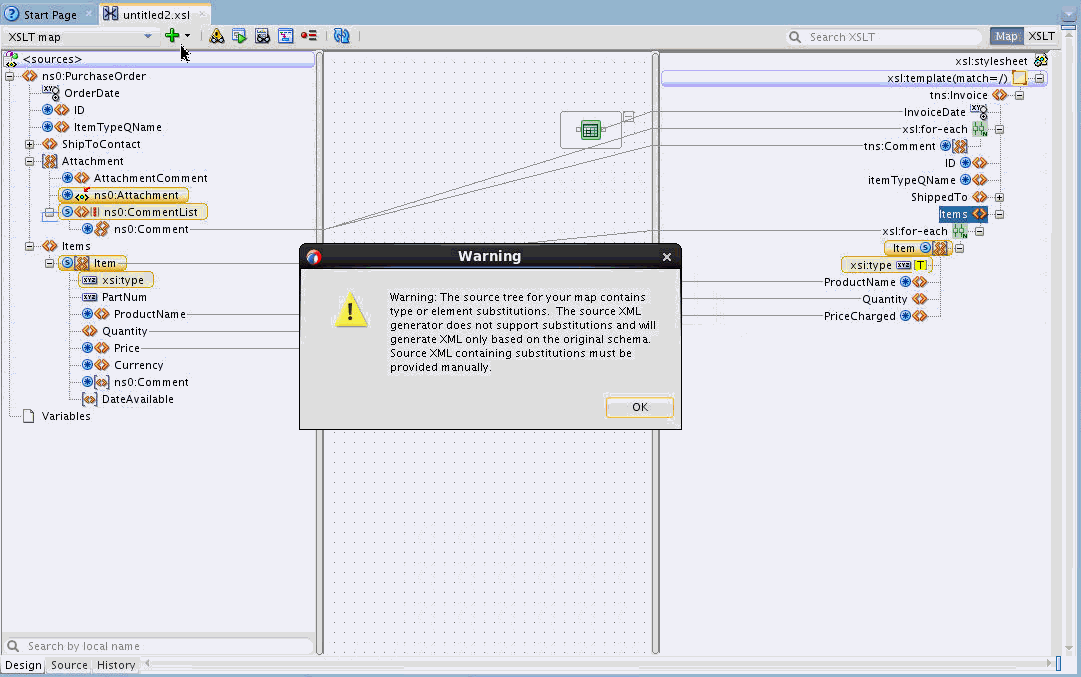Select the untitled2.xsl tab

click(x=156, y=14)
